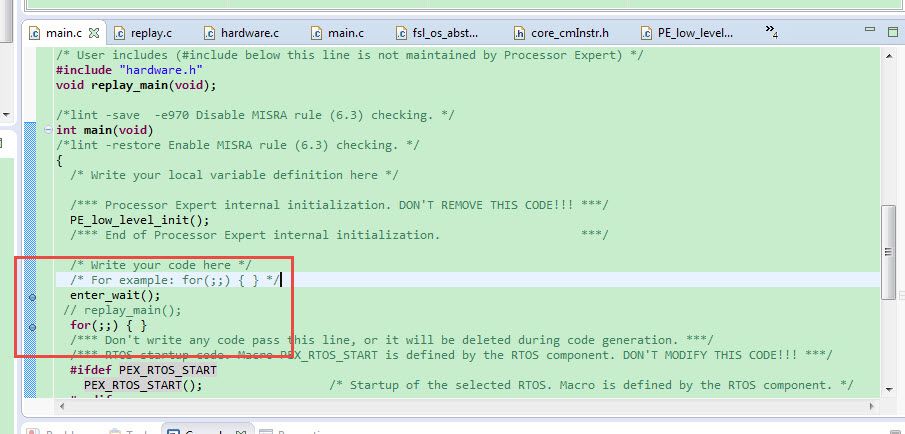Screen dimensions: 905x434
Task: Click the horizontal scrollbar right arrow
Action: click(874, 407)
